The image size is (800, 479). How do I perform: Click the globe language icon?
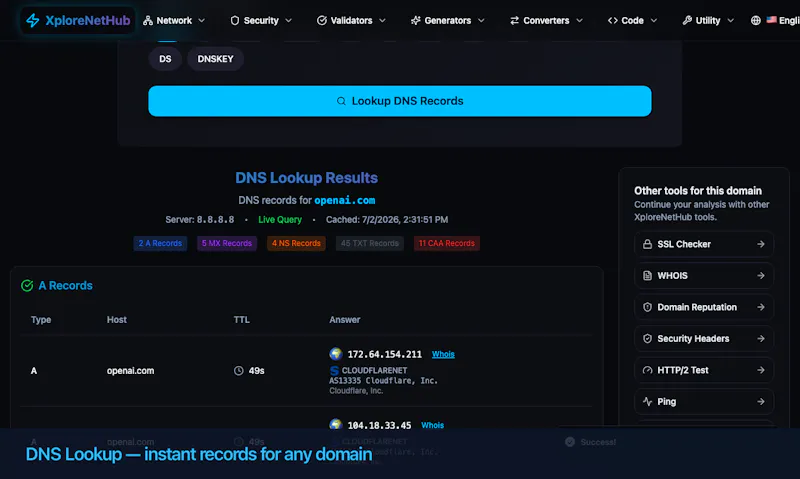click(756, 20)
